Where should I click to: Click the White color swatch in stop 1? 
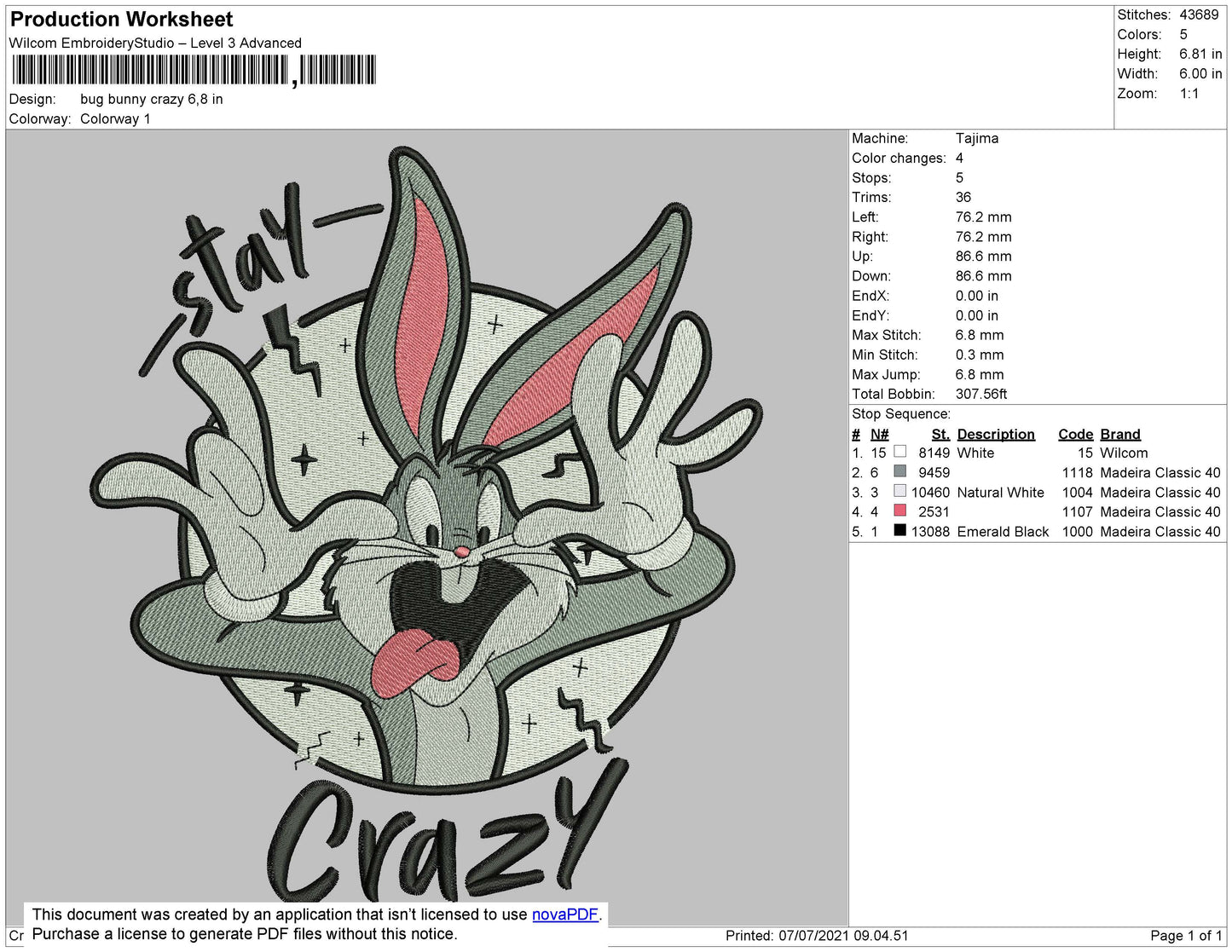click(x=899, y=452)
